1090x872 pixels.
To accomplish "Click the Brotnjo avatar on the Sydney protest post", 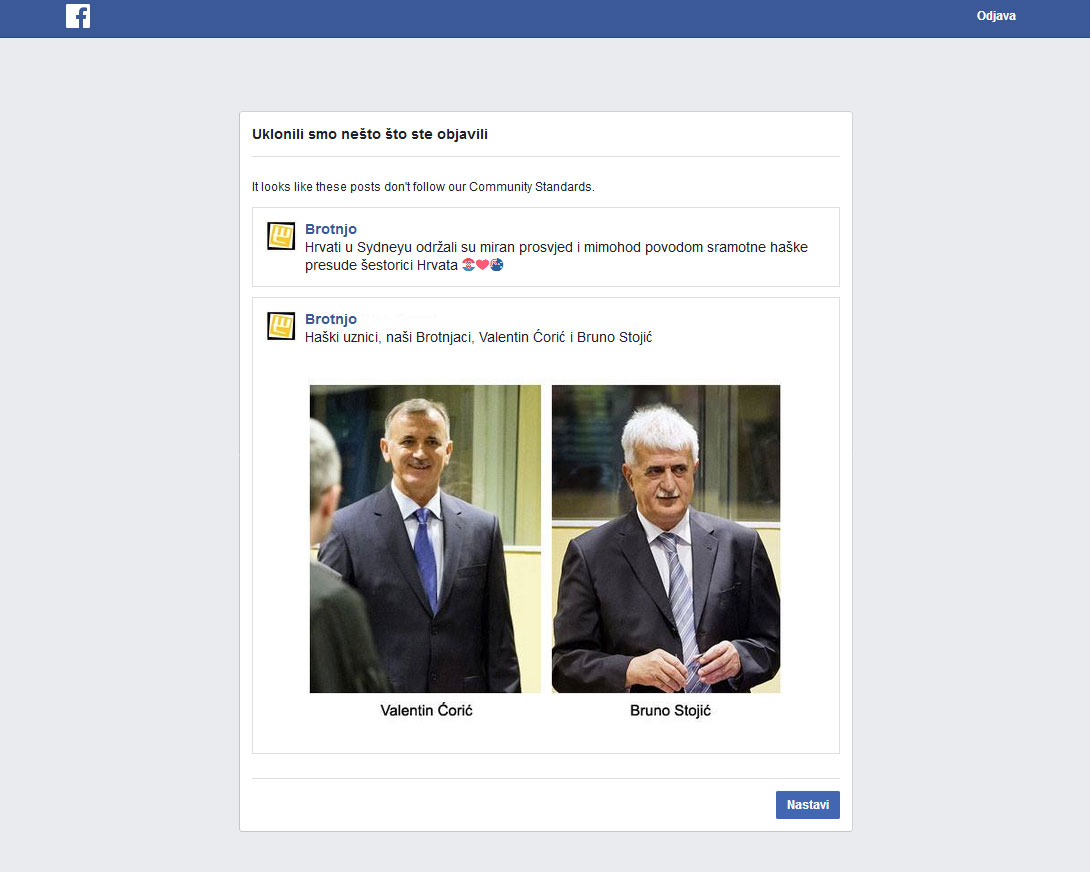I will pos(281,236).
